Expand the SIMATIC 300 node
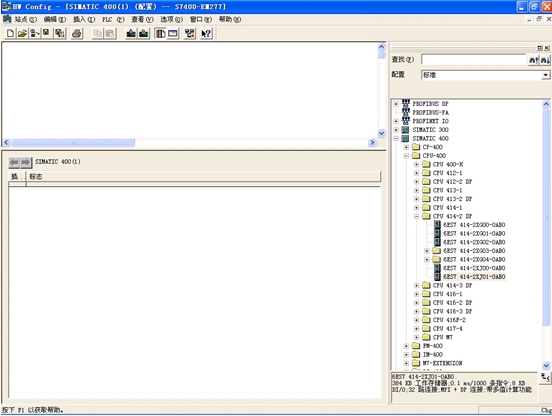 (x=396, y=130)
